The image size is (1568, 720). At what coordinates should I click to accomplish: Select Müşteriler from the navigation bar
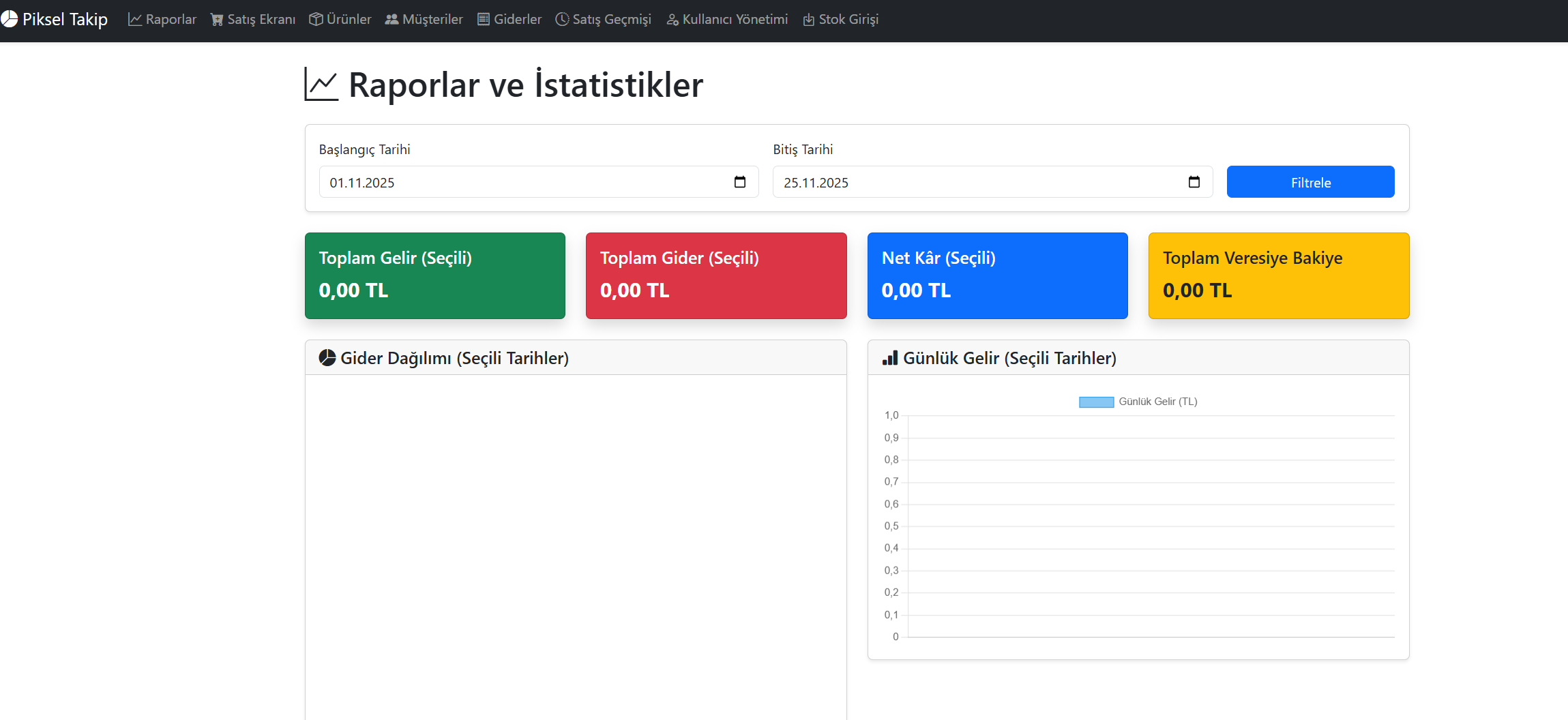[424, 19]
